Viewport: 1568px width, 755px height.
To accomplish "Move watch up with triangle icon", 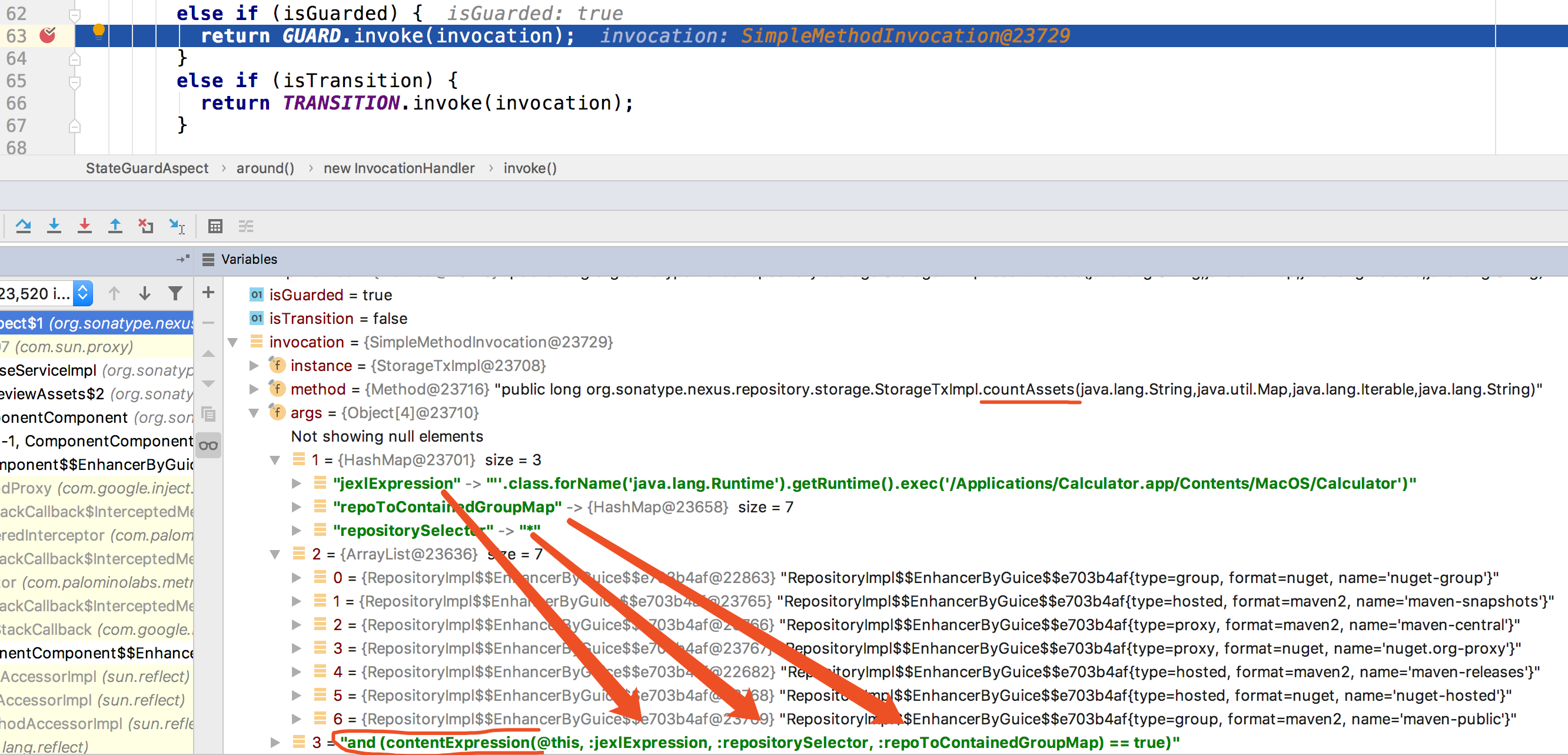I will tap(208, 353).
